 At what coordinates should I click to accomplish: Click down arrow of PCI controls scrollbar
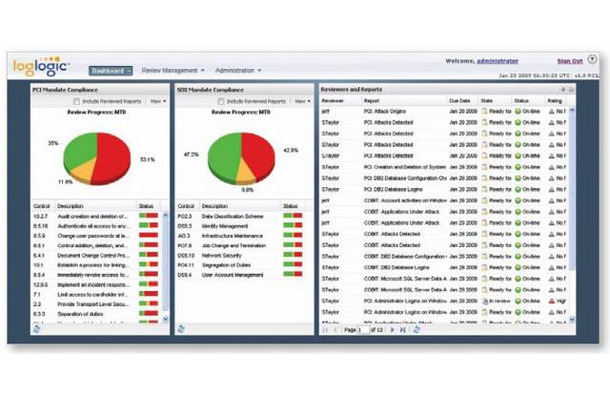(x=165, y=319)
